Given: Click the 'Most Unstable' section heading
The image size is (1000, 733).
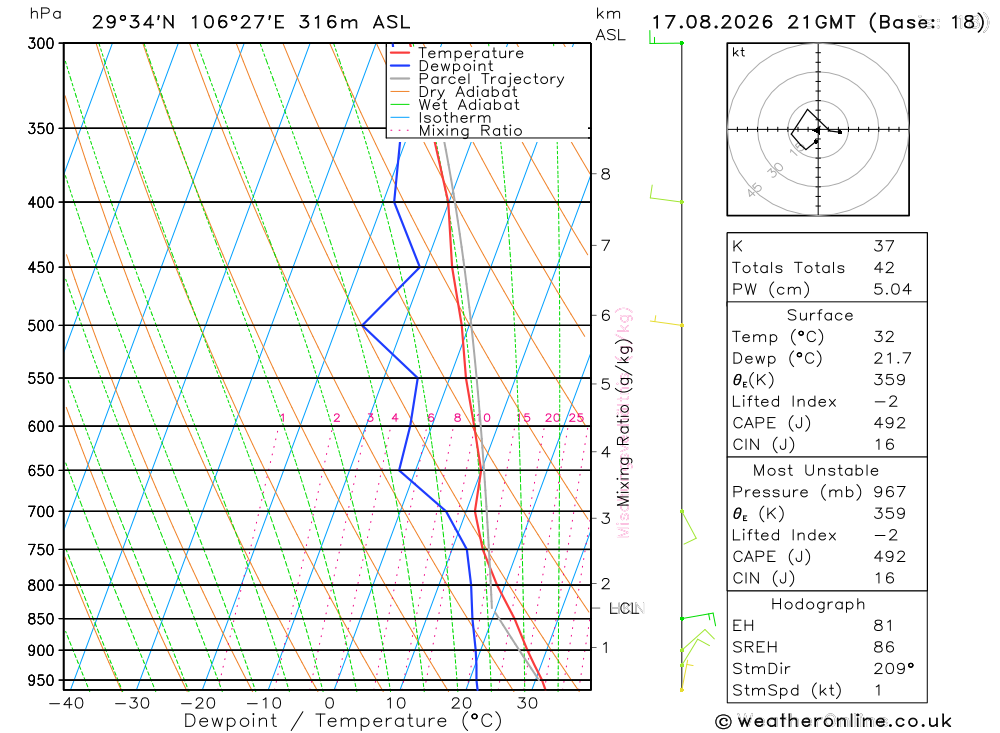Looking at the screenshot, I should (816, 471).
